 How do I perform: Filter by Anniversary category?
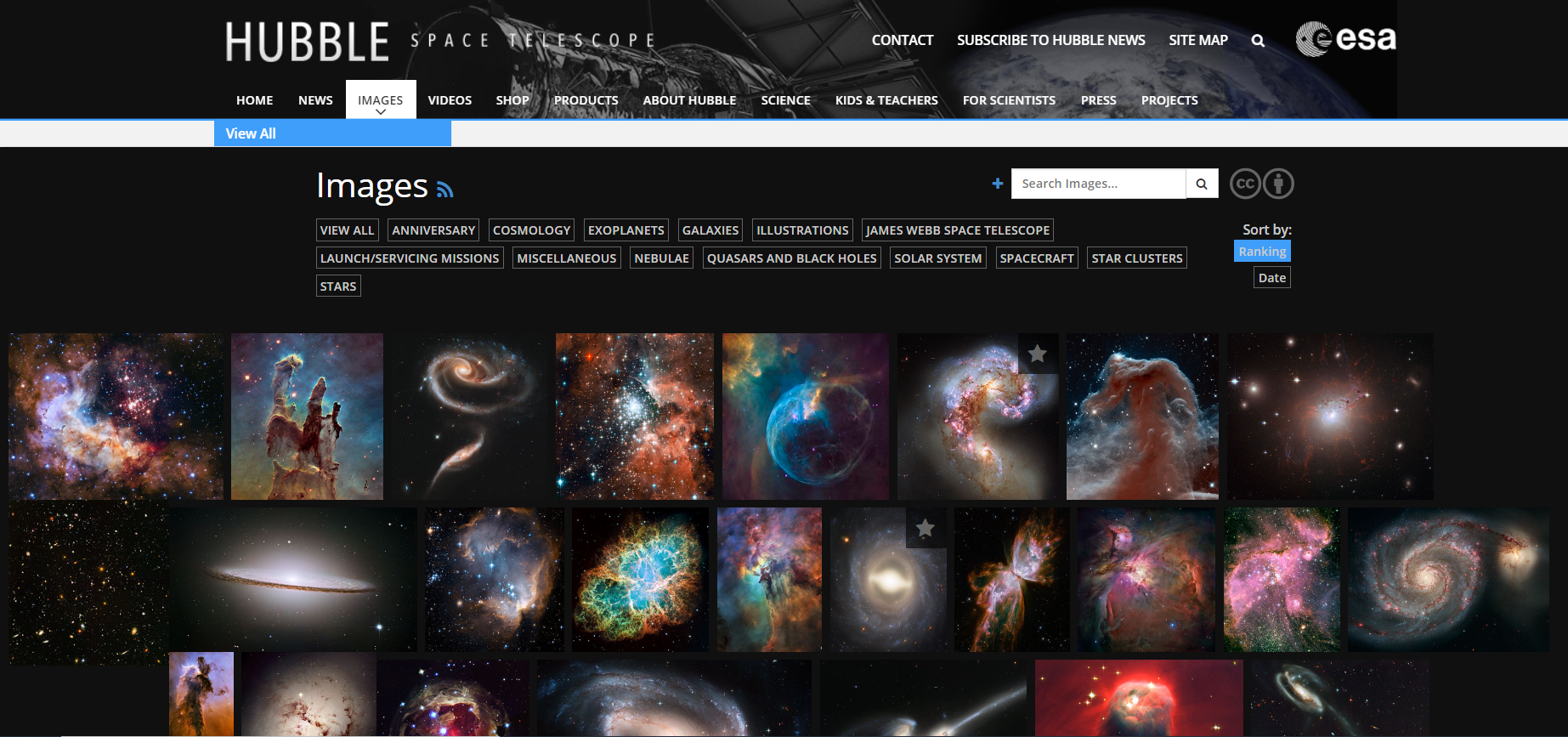pos(433,230)
